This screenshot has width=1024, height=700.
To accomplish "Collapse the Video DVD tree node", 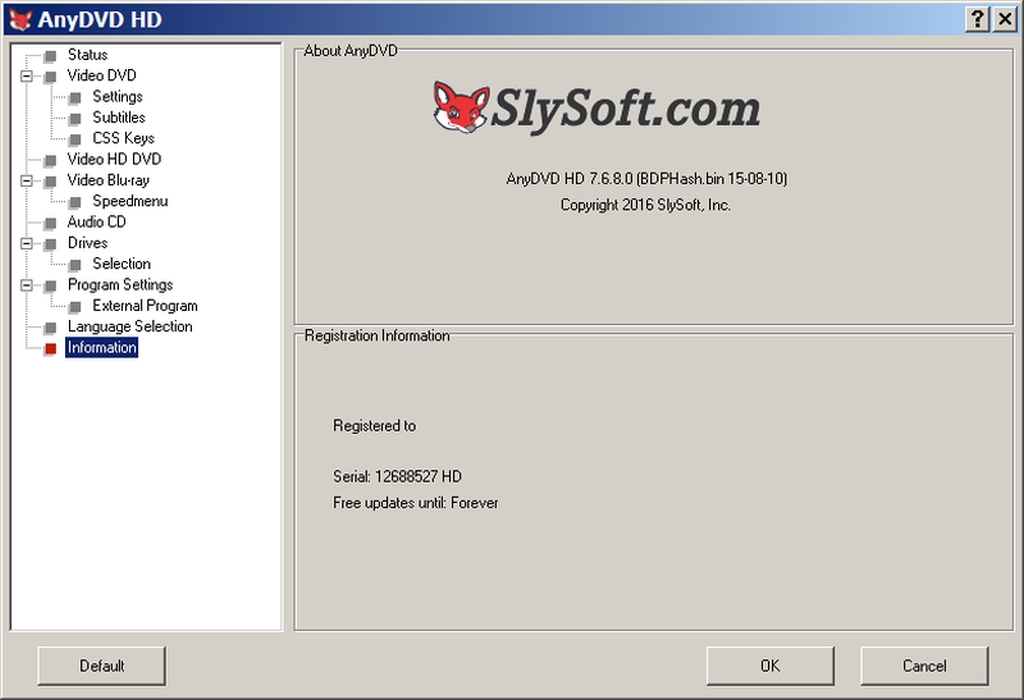I will coord(26,76).
